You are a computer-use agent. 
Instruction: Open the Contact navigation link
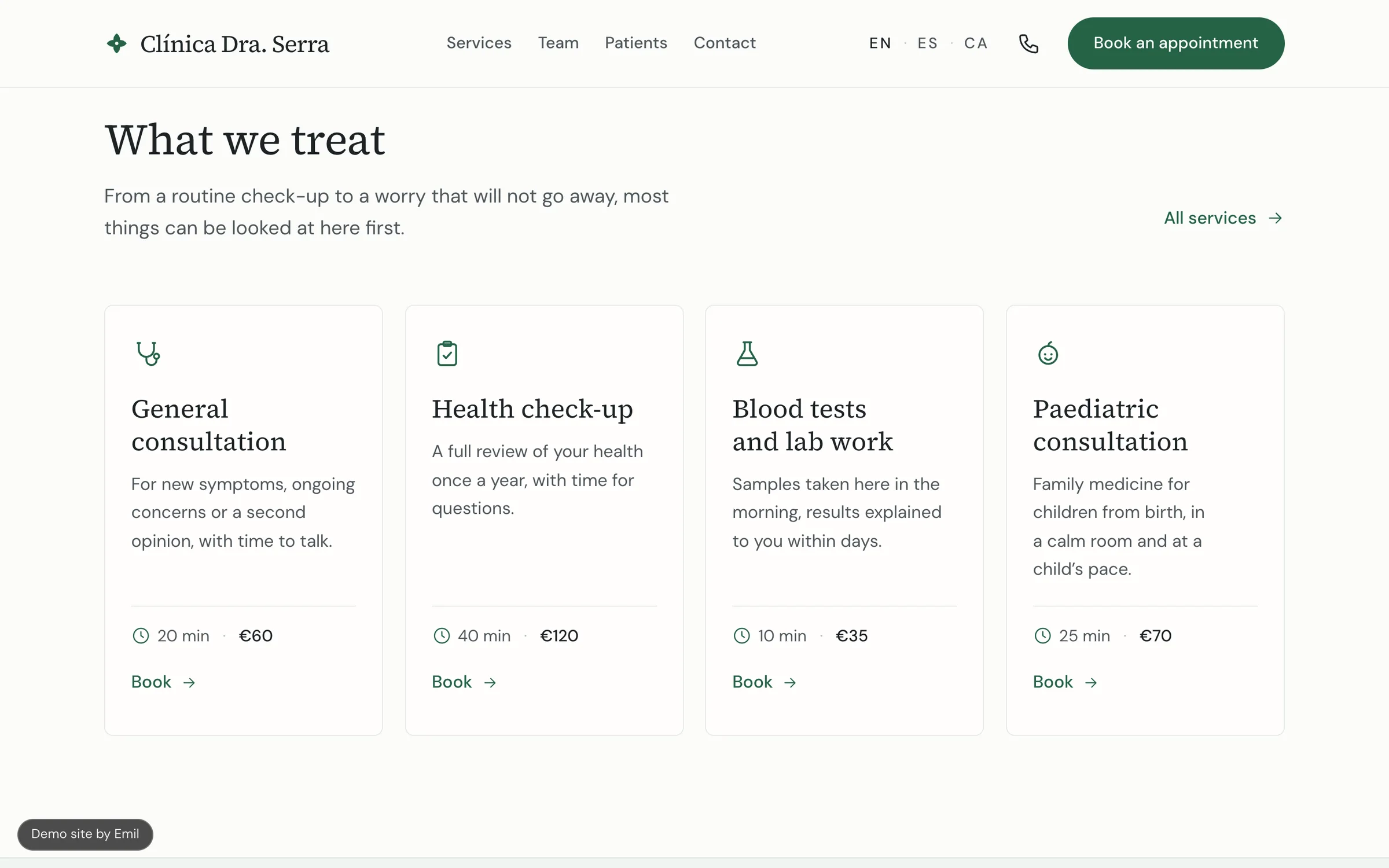725,43
